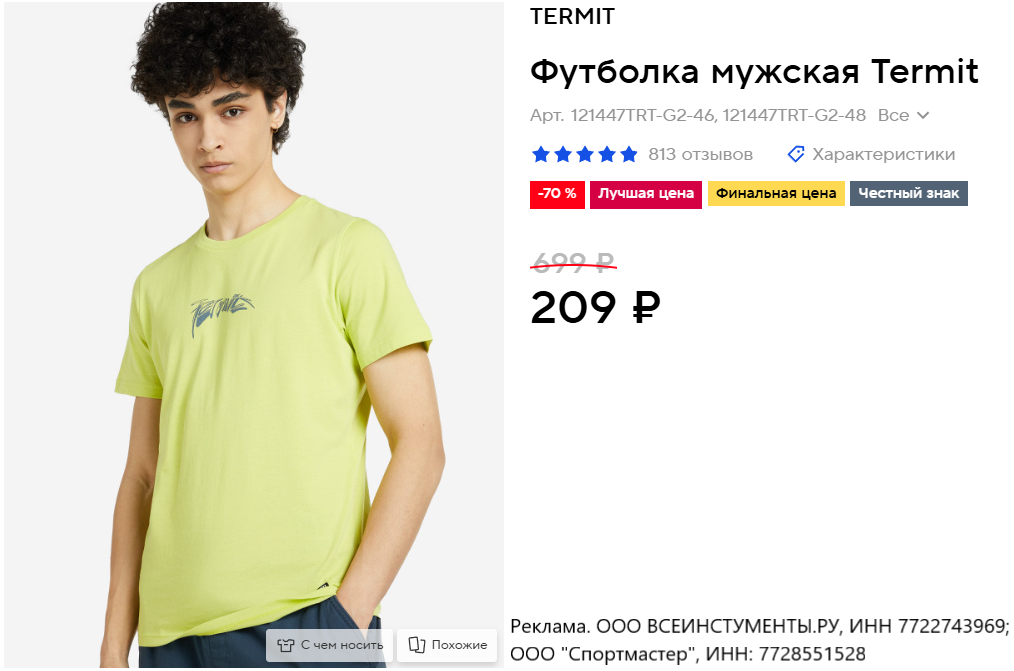Viewport: 1014px width, 671px height.
Task: Click the first blue rating star
Action: click(x=541, y=154)
